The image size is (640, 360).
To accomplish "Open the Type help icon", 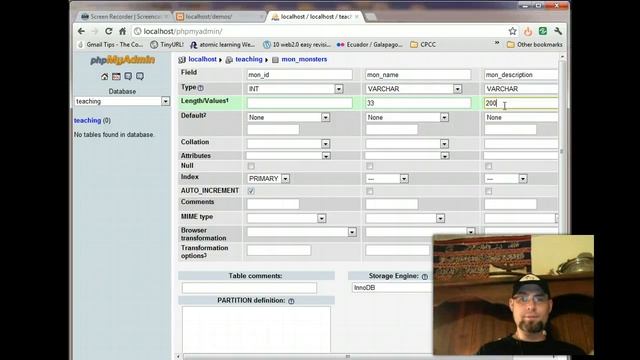I will pyautogui.click(x=200, y=88).
